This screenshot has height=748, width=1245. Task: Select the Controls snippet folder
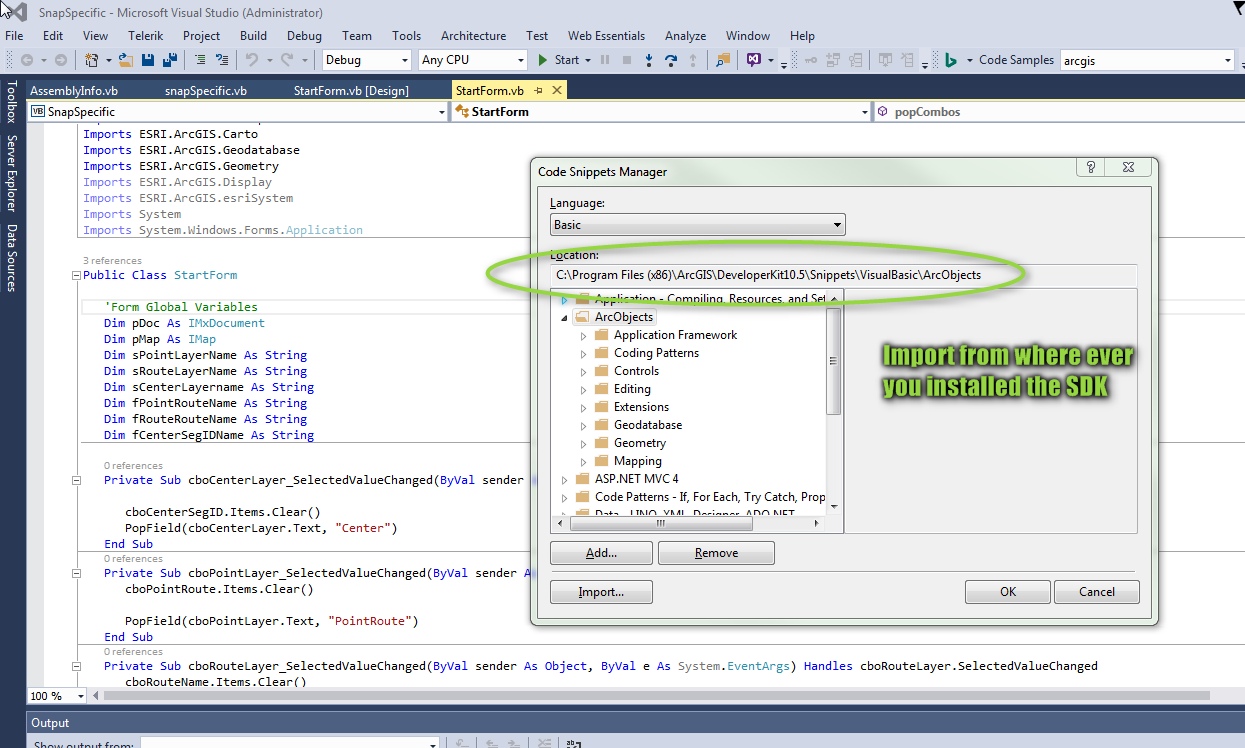[636, 371]
